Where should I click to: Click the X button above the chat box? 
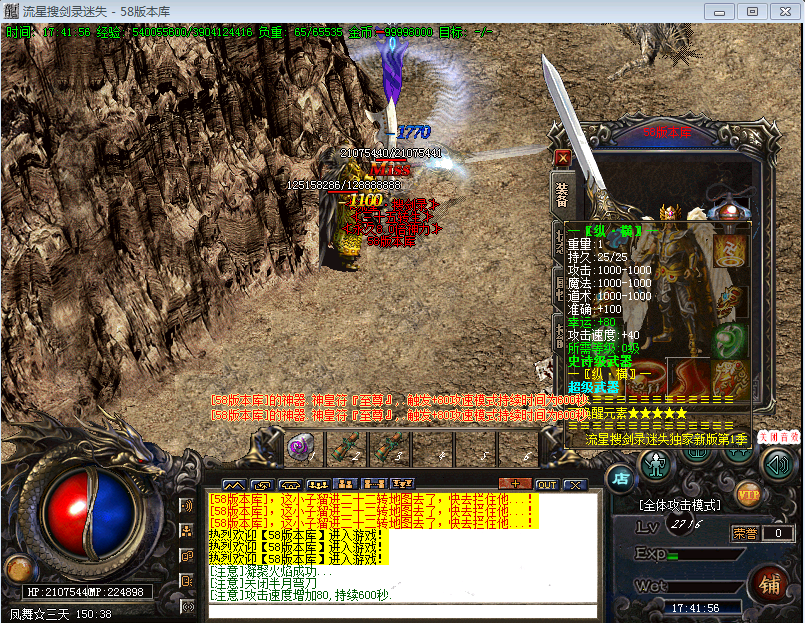(x=575, y=485)
